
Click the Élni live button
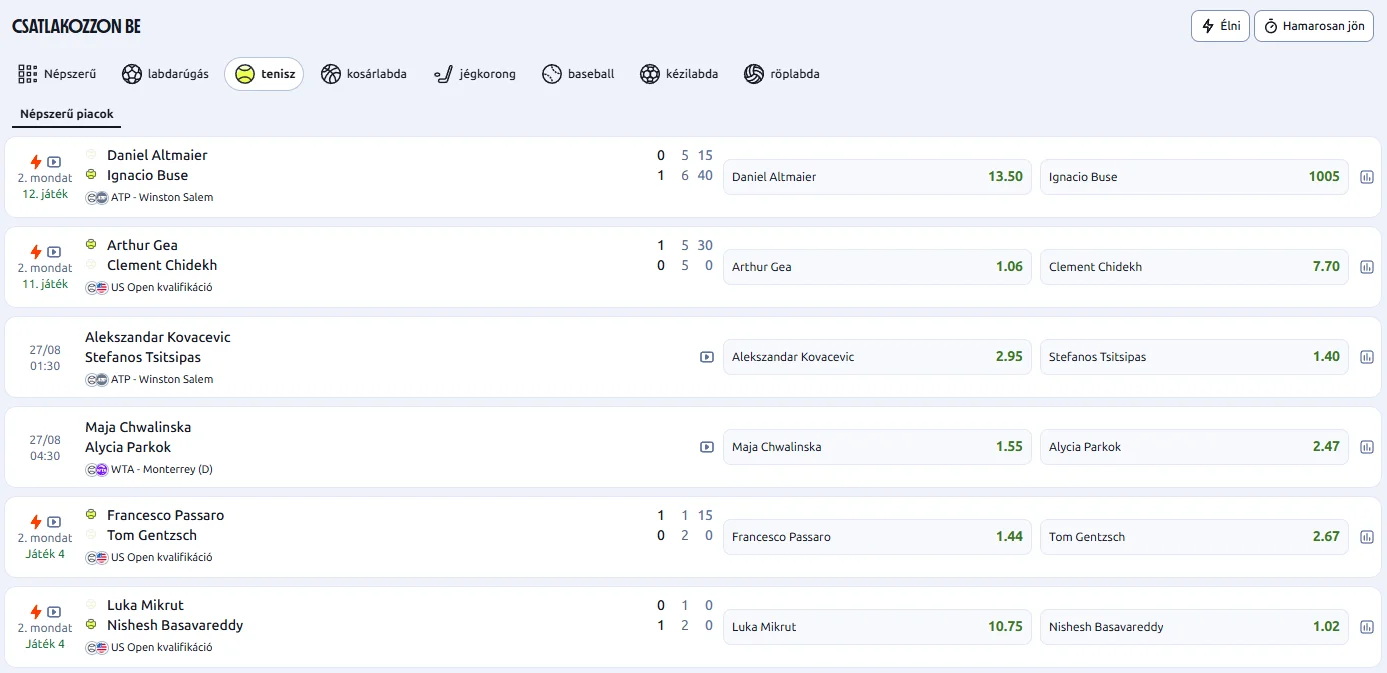pos(1220,26)
